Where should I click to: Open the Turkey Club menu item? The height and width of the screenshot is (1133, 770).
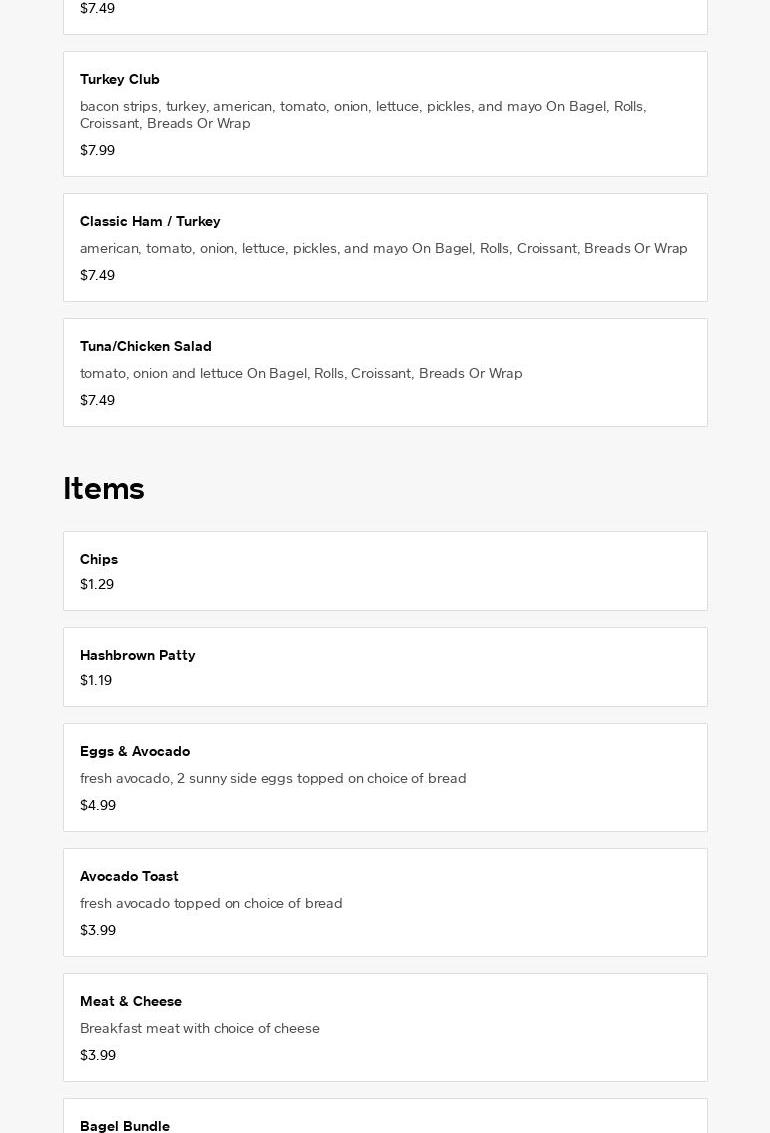click(x=120, y=79)
